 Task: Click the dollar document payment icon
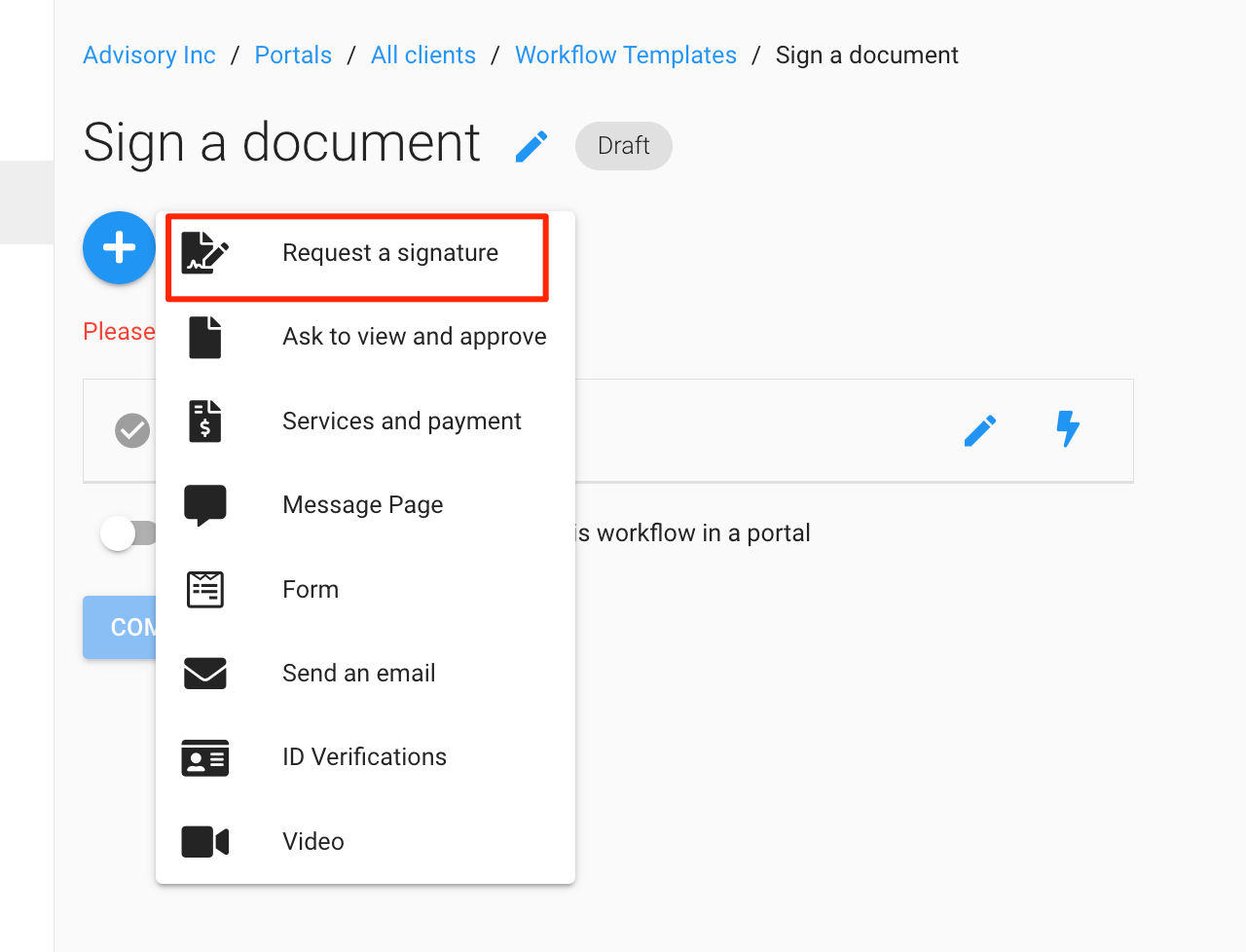click(x=204, y=421)
